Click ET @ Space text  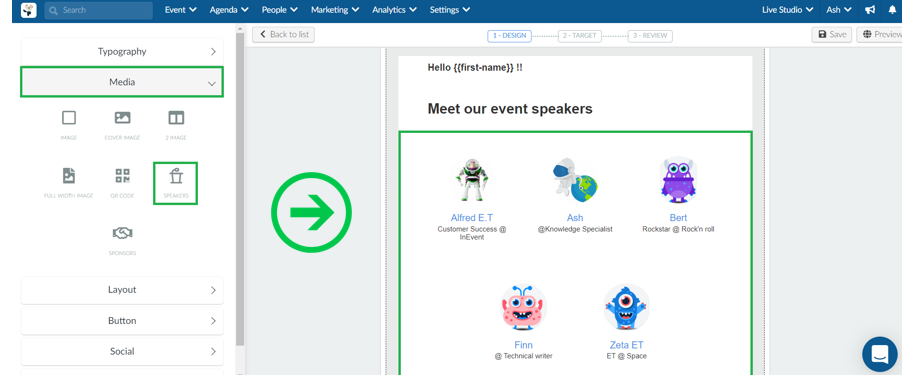[626, 356]
